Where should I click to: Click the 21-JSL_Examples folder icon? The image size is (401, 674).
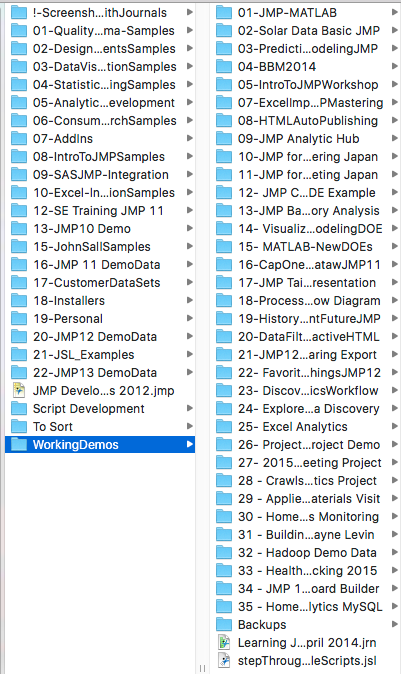(19, 354)
